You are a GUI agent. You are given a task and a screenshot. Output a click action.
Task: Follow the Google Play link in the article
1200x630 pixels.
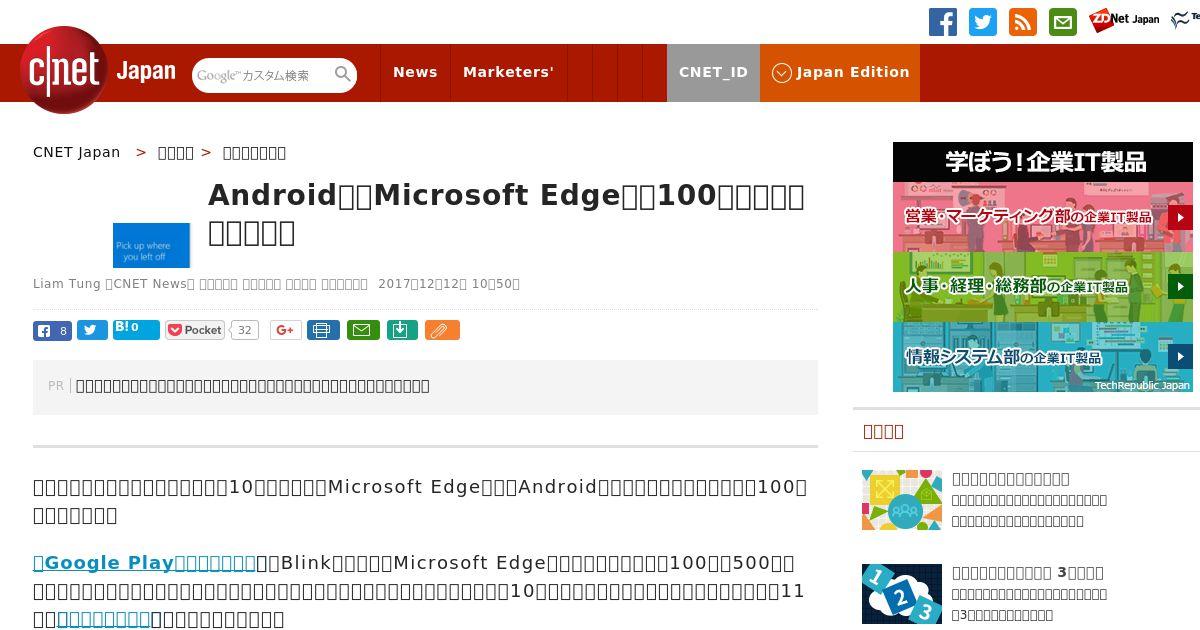click(144, 562)
